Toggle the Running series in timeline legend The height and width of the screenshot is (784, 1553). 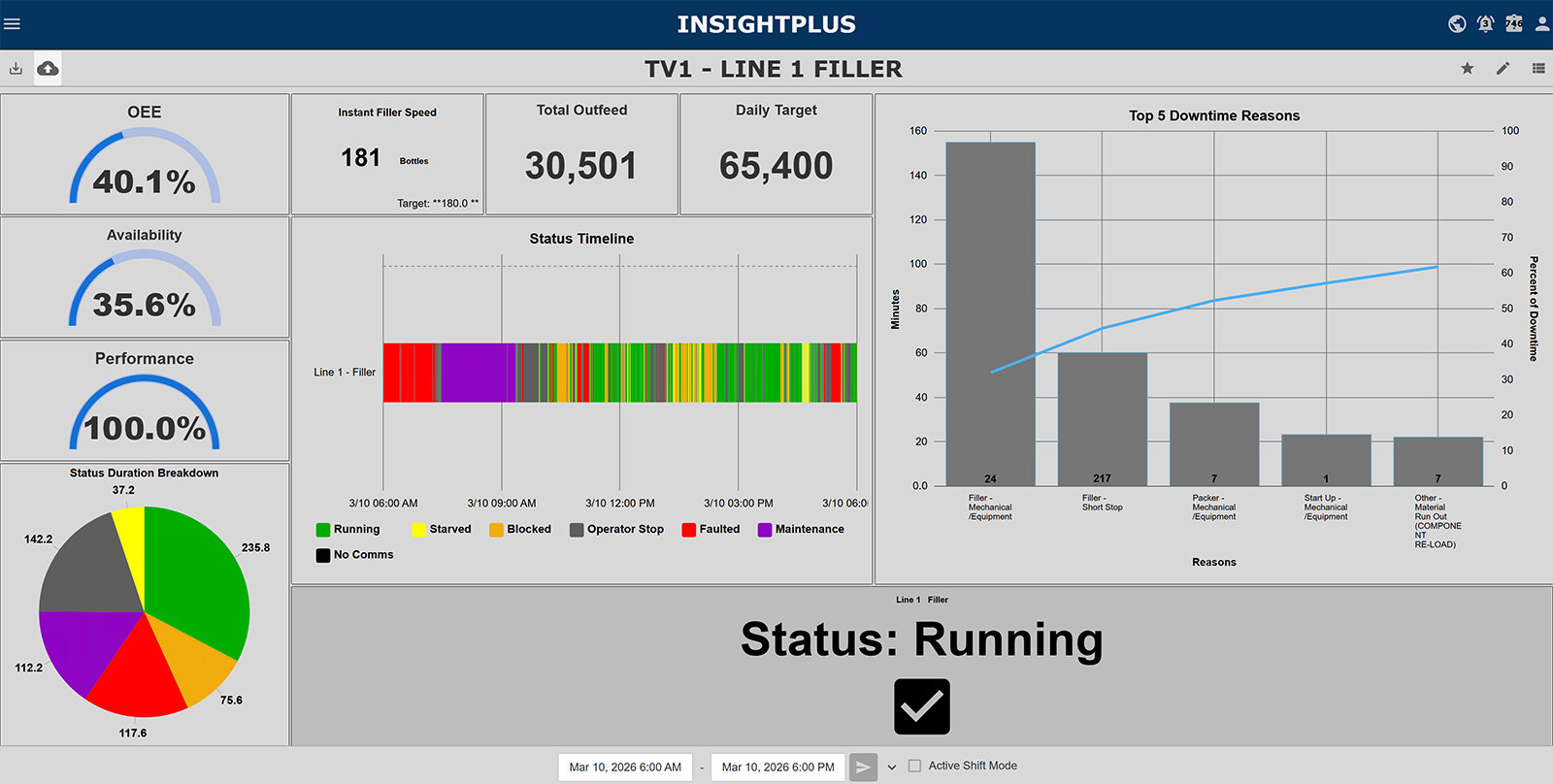(x=347, y=530)
